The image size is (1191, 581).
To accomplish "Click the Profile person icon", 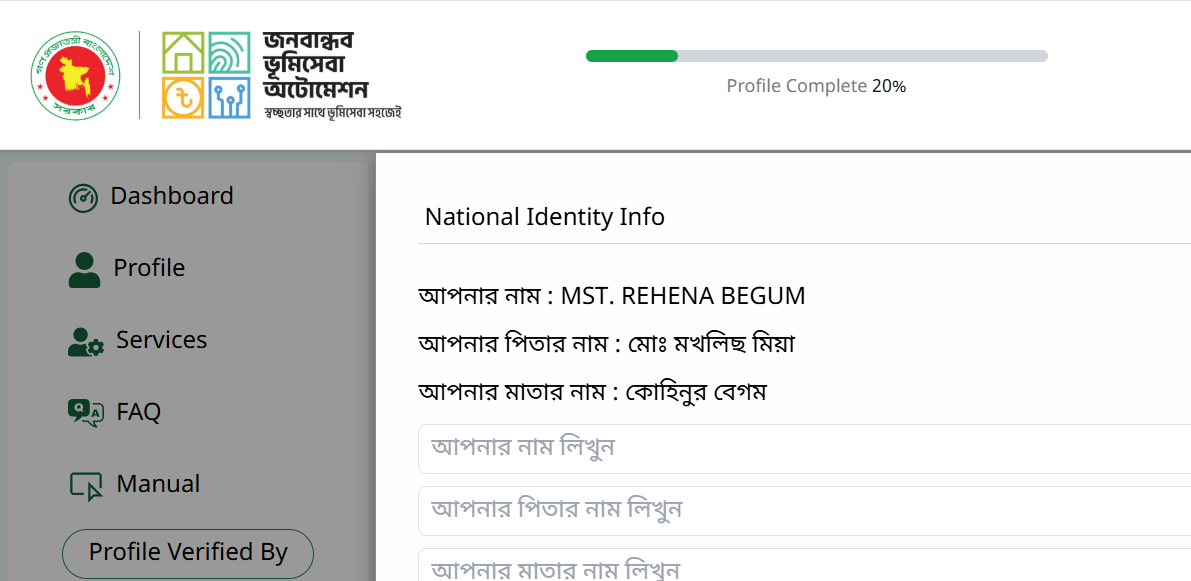I will tap(84, 270).
